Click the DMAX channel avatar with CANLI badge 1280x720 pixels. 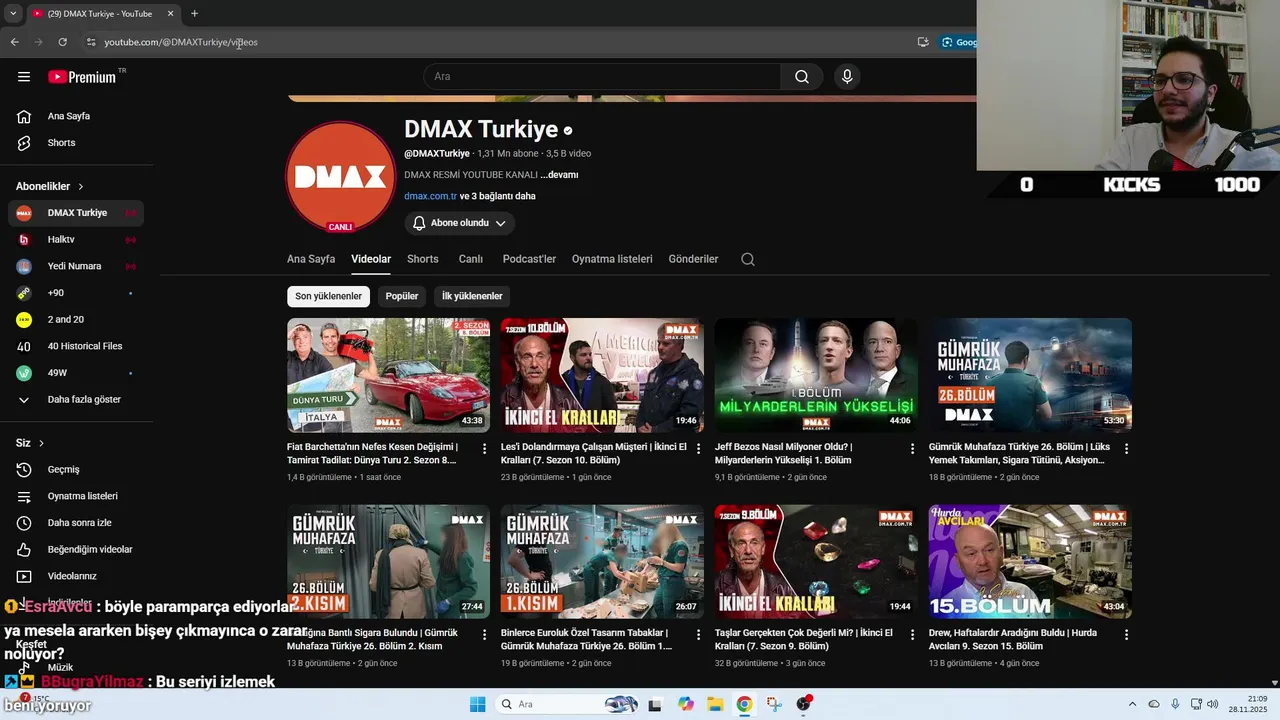click(341, 177)
